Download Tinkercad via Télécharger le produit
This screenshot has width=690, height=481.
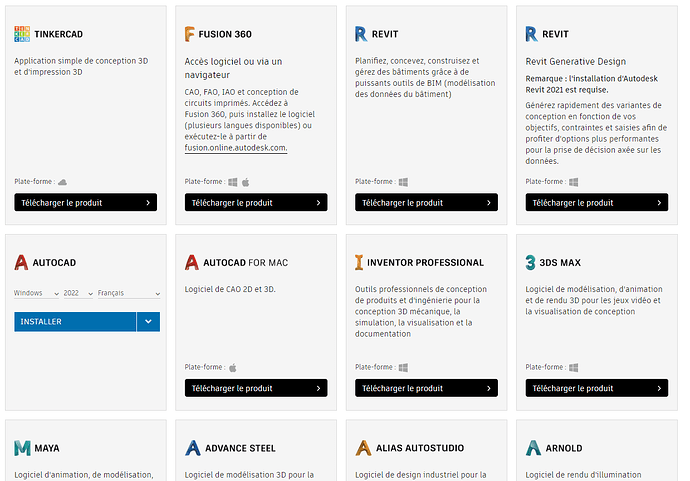coord(85,202)
